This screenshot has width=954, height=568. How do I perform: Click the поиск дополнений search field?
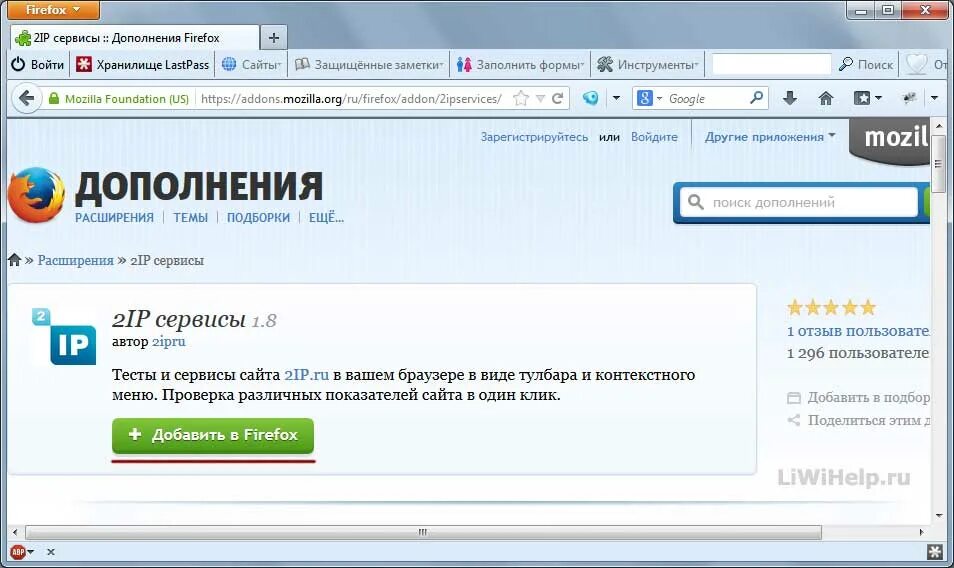[799, 202]
